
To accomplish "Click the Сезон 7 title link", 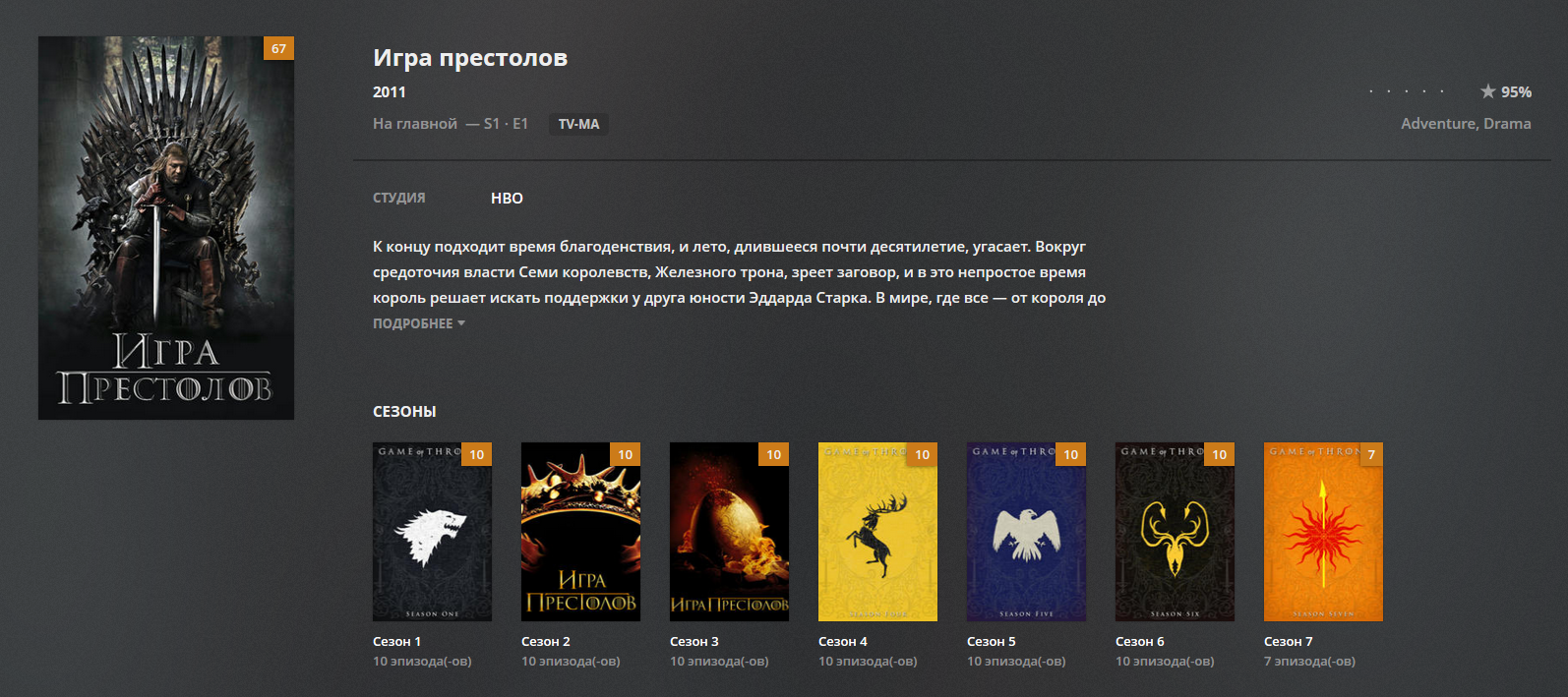I will click(x=1289, y=641).
